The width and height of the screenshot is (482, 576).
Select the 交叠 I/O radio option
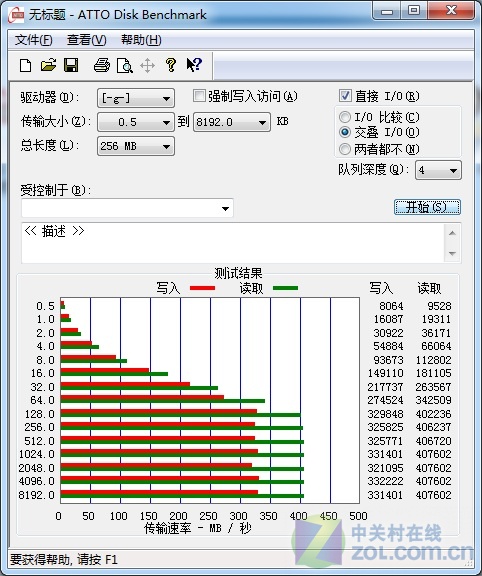pyautogui.click(x=345, y=132)
